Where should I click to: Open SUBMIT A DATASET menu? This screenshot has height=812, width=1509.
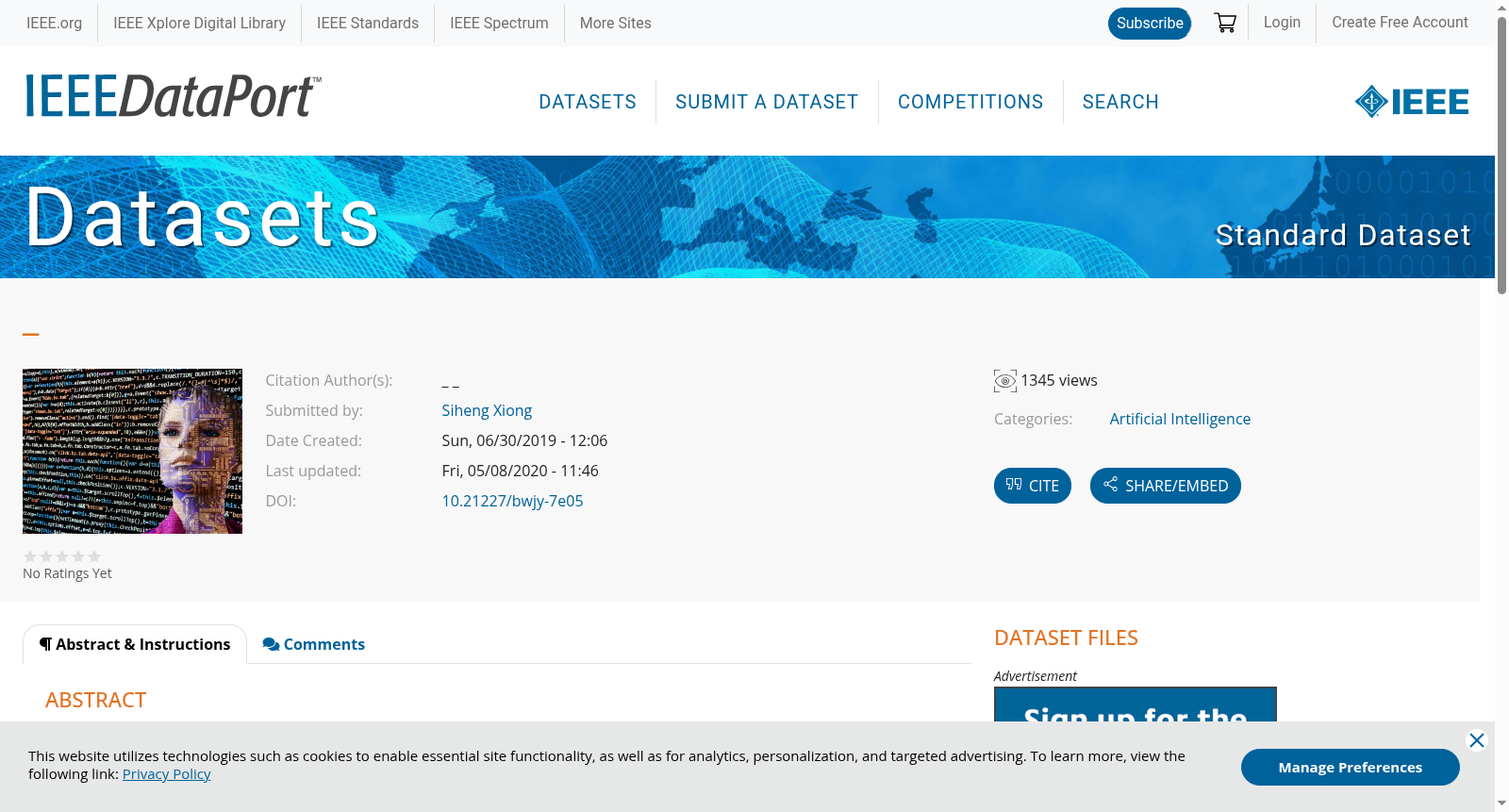(767, 102)
